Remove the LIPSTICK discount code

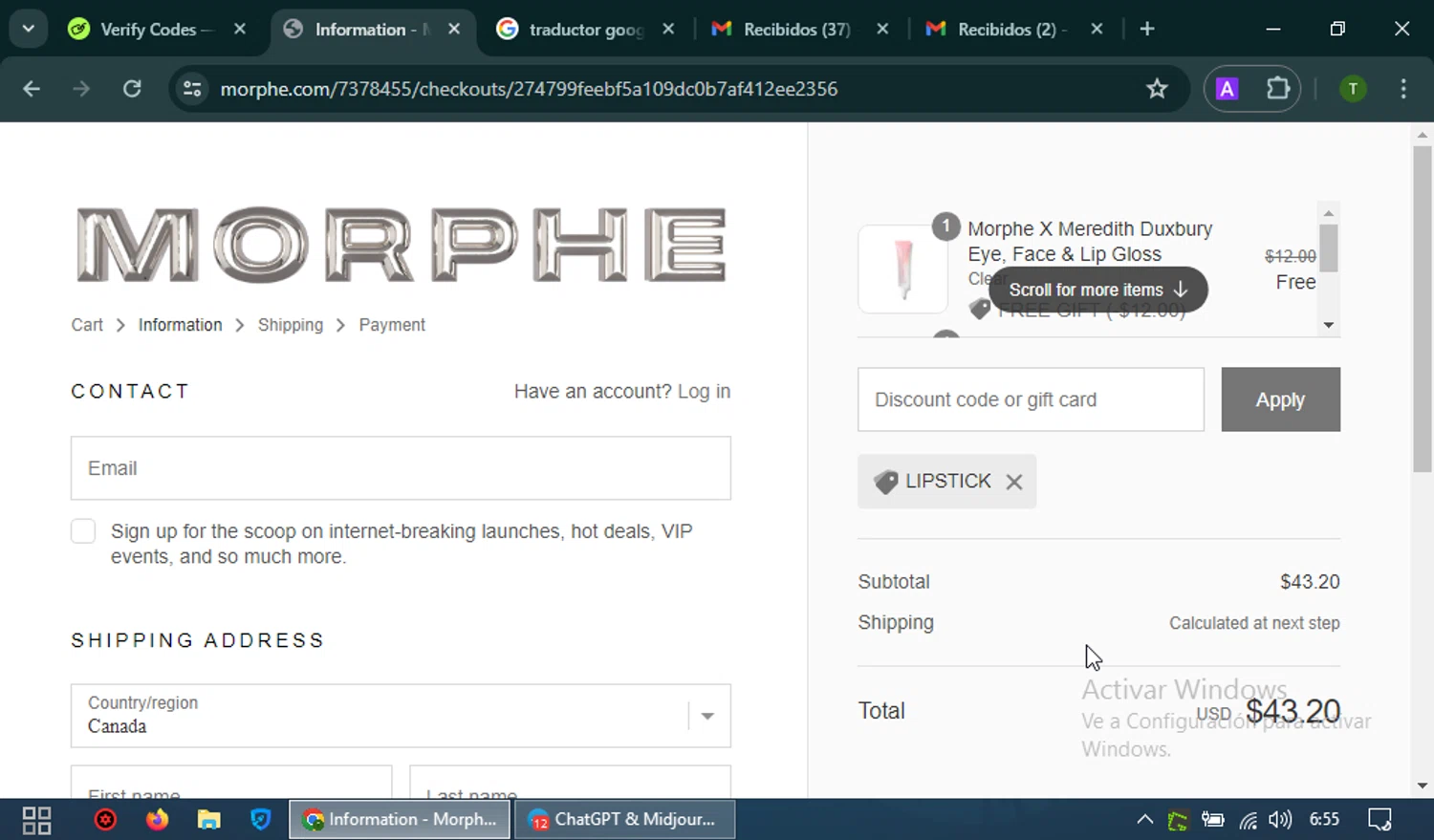(1014, 482)
